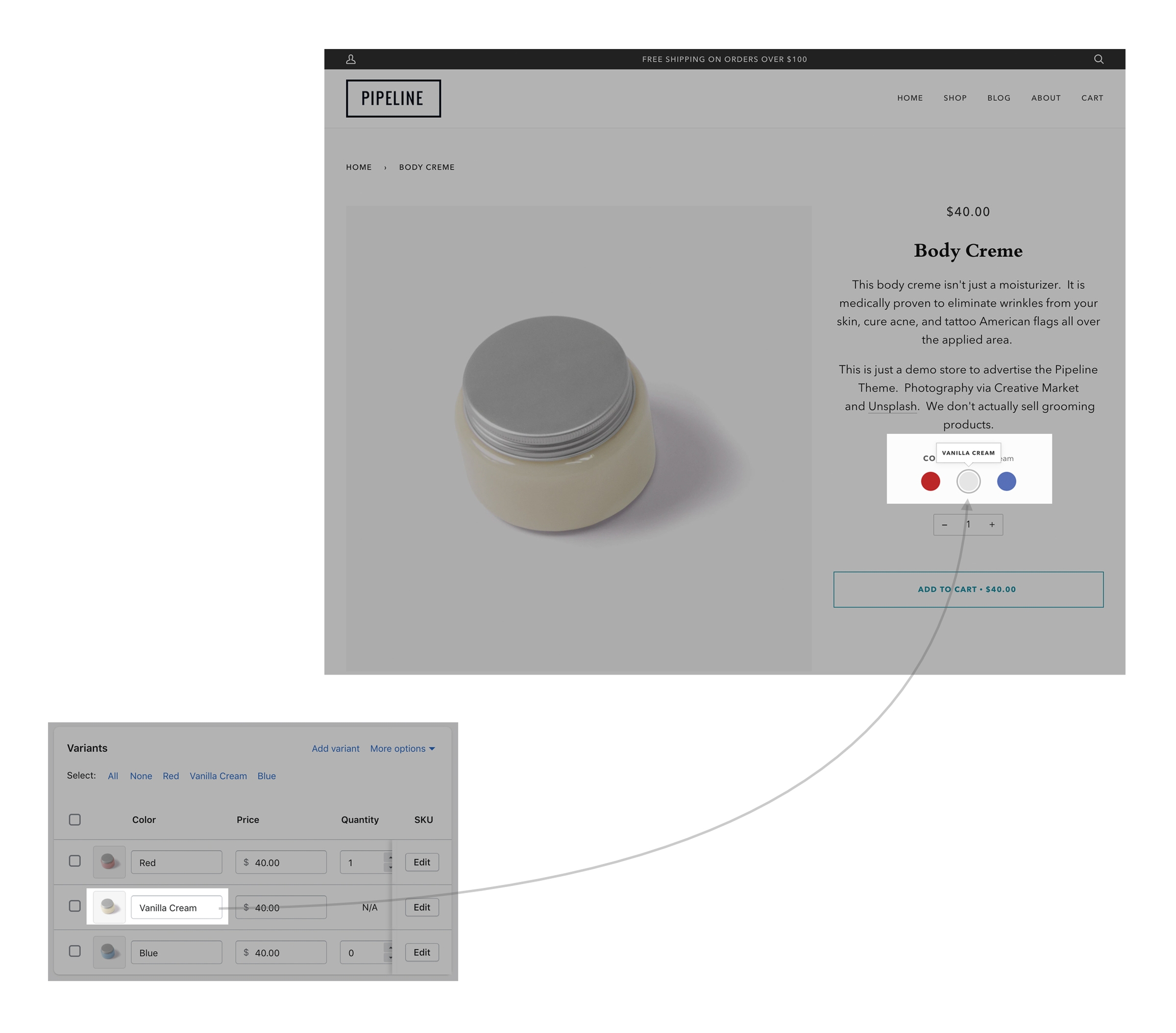Open the Shop menu item
1176x1033 pixels.
(x=954, y=98)
